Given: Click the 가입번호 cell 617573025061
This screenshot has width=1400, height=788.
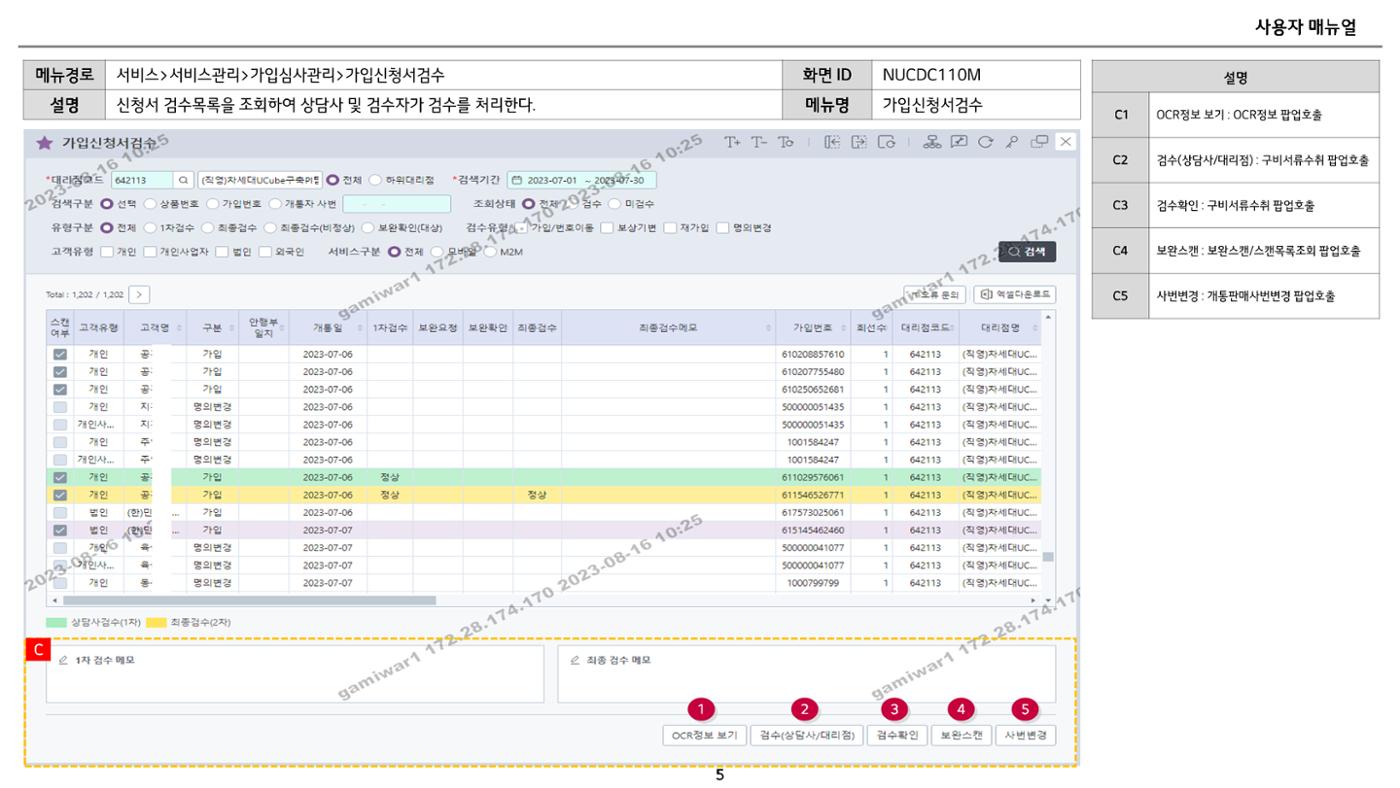Looking at the screenshot, I should [x=812, y=512].
